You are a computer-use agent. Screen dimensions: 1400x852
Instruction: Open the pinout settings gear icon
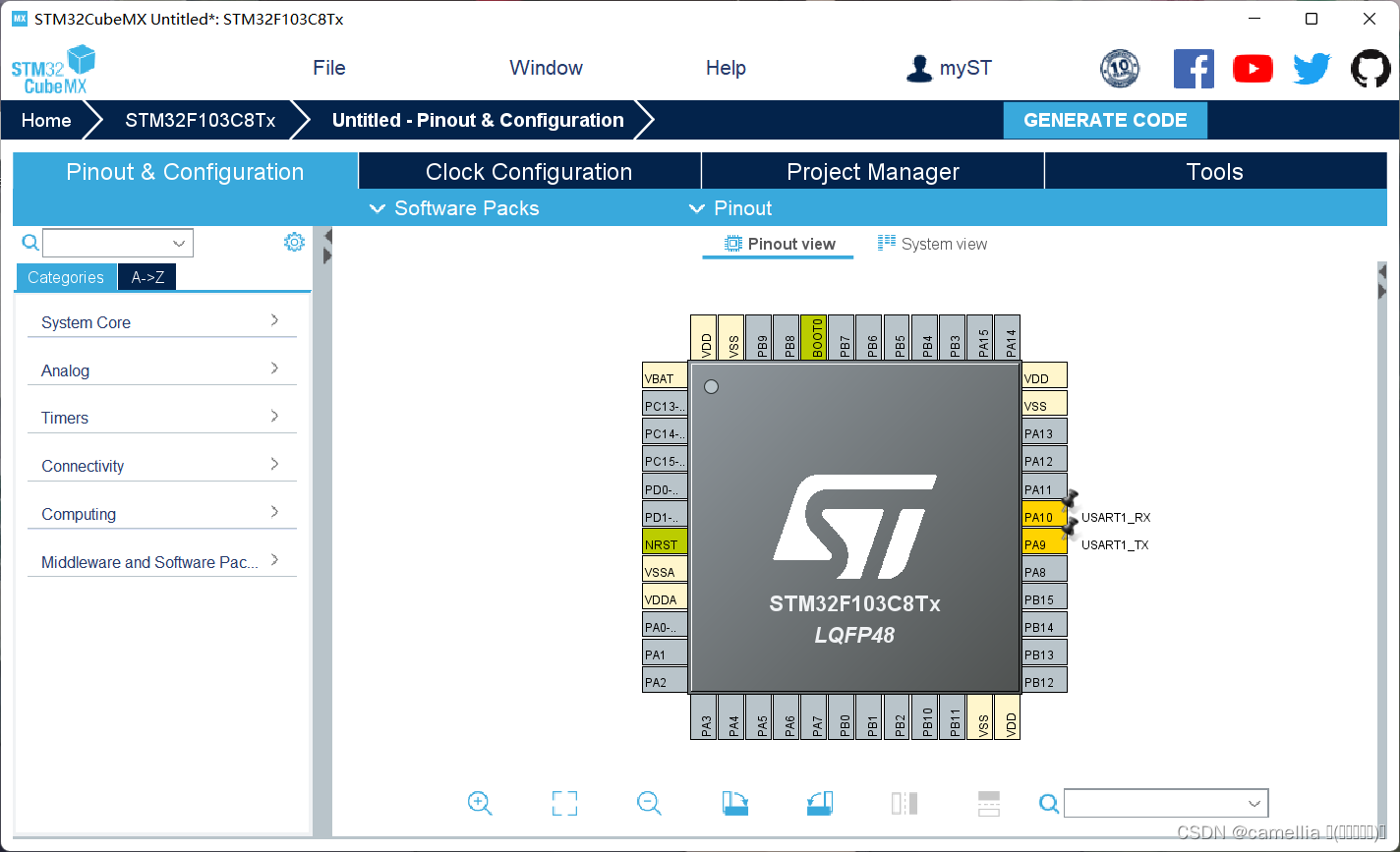[x=294, y=242]
